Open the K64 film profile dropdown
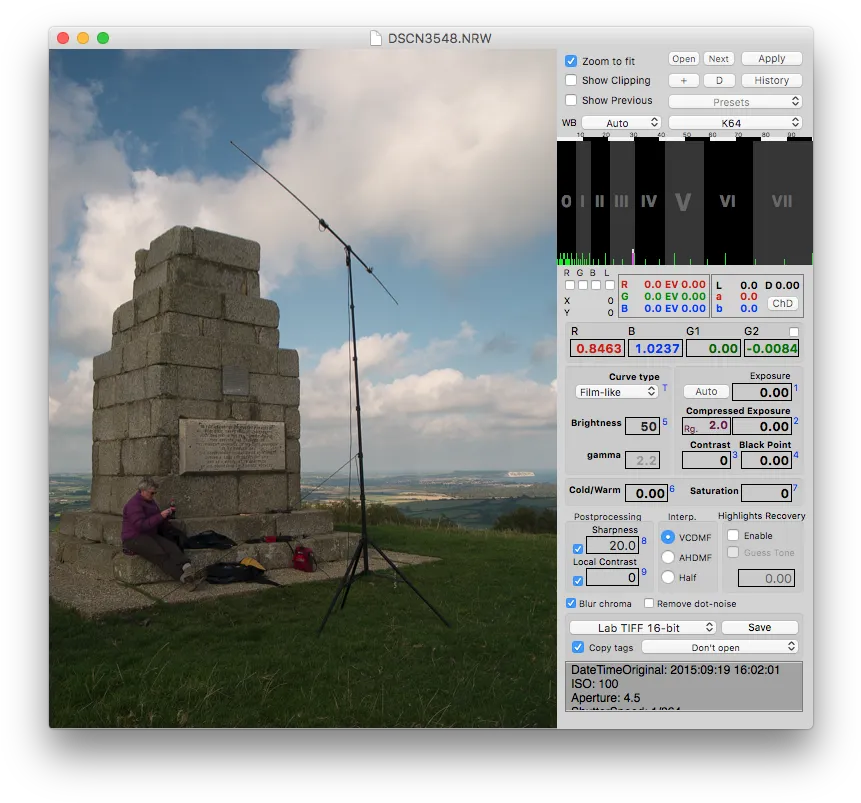 click(735, 122)
